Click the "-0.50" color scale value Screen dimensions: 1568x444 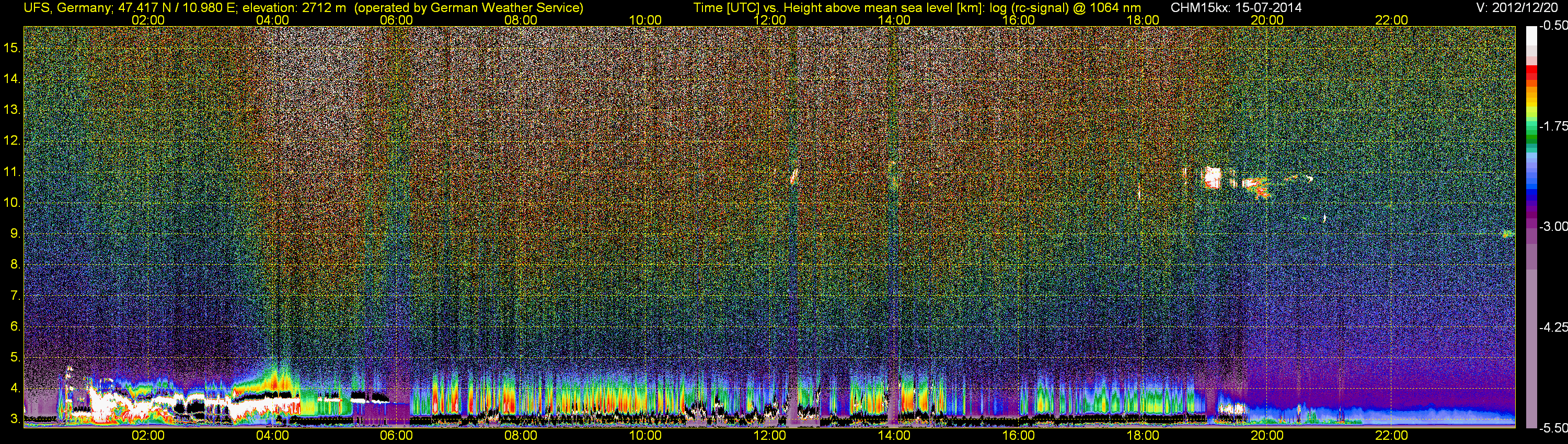coord(1553,26)
